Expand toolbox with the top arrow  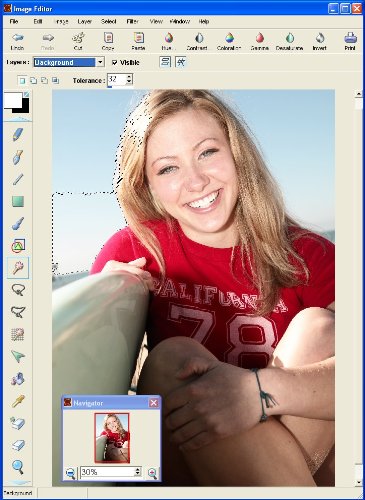(17, 119)
